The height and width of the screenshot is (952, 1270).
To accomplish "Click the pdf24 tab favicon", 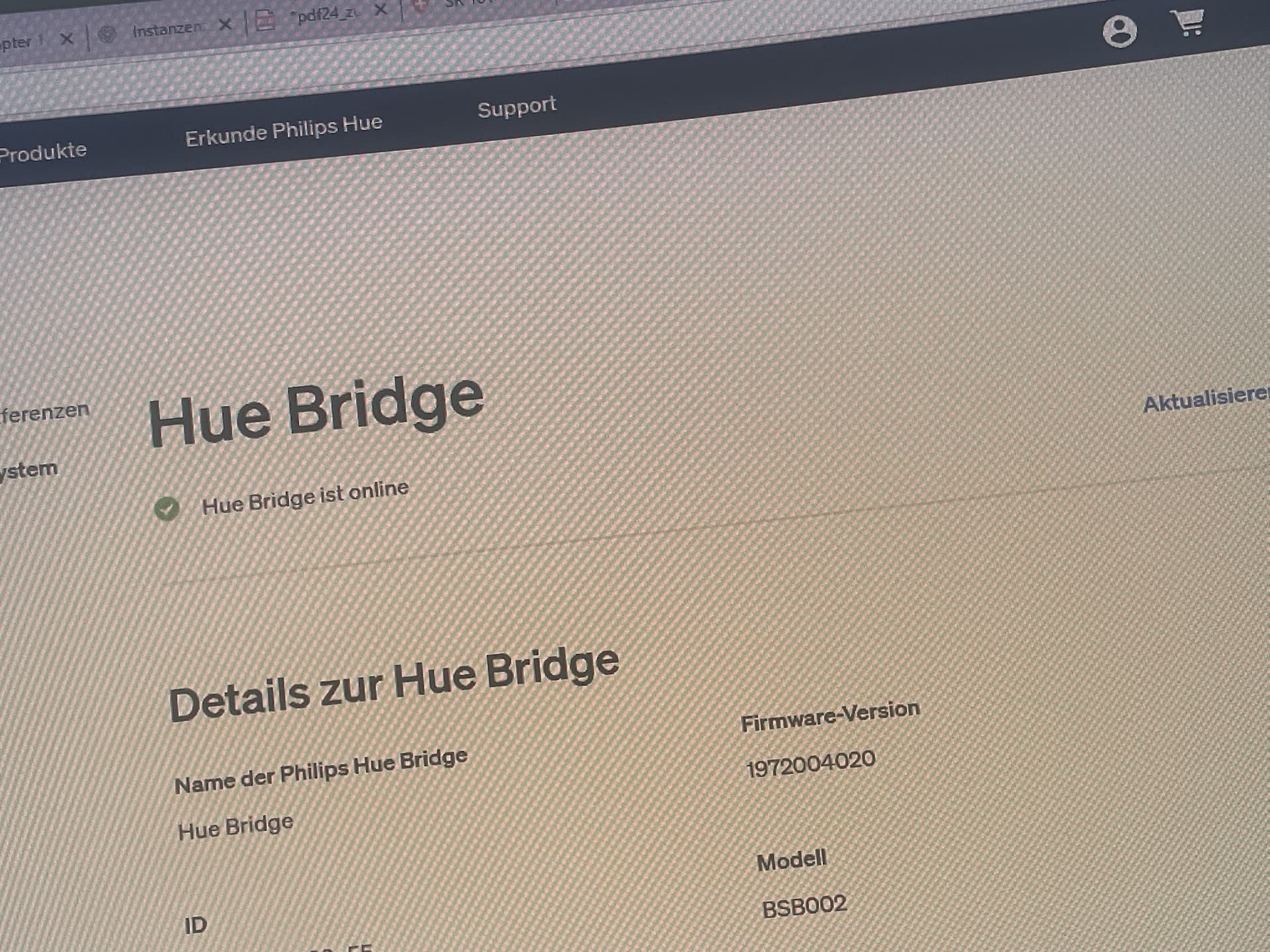I will (x=265, y=20).
